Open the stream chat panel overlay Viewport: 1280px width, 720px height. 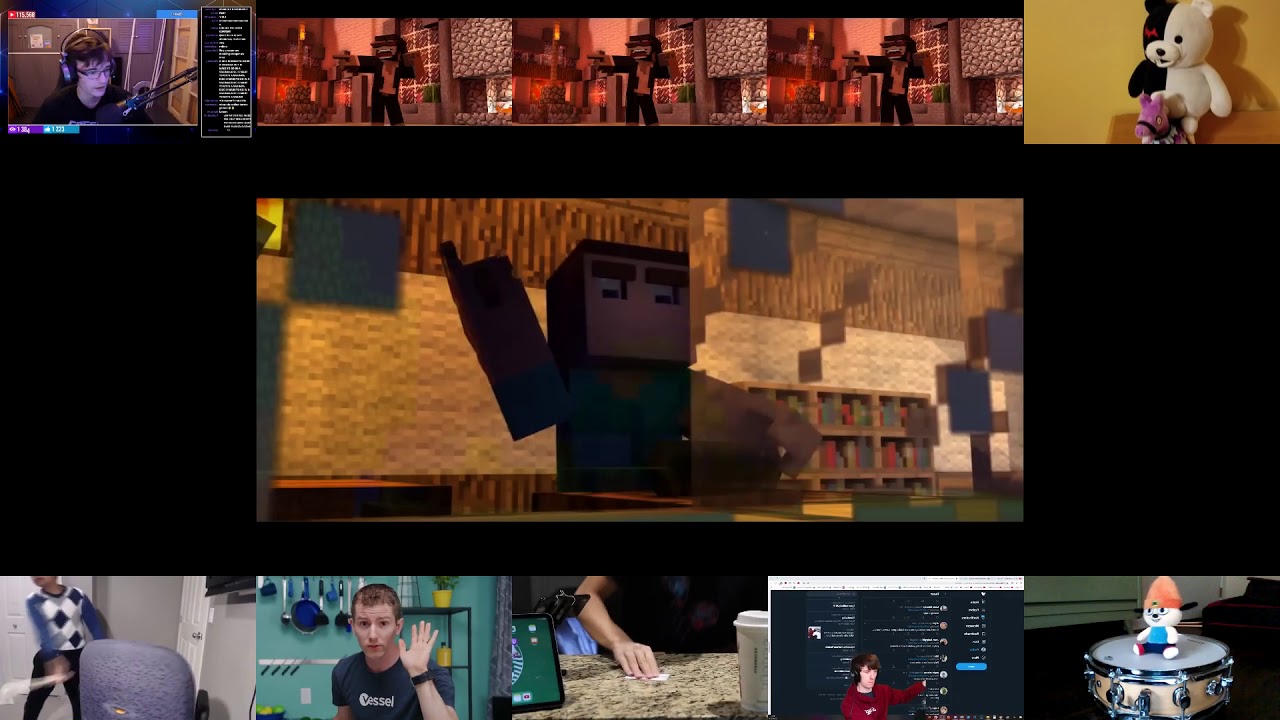[x=226, y=71]
